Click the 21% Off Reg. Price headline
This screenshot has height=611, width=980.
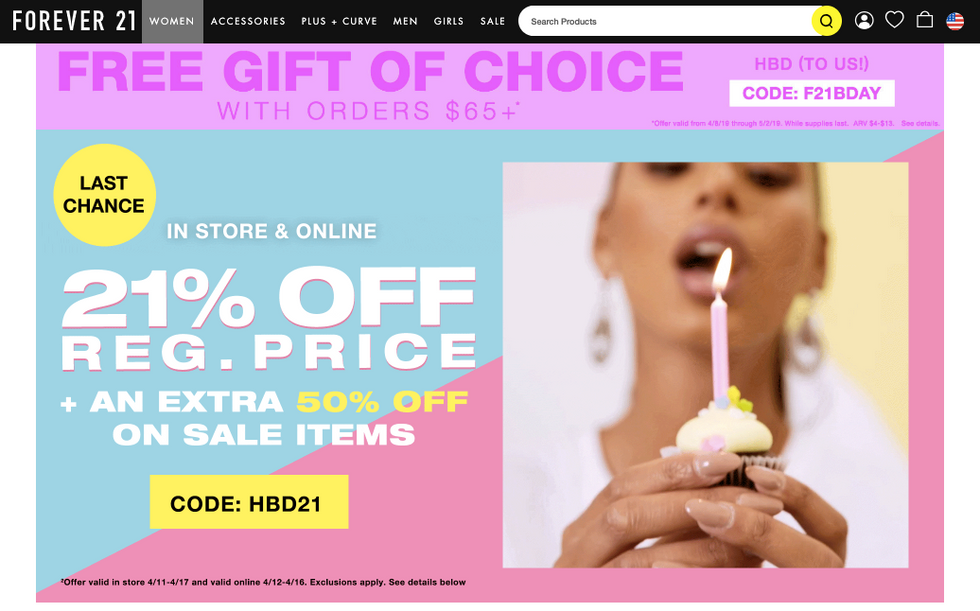click(269, 320)
